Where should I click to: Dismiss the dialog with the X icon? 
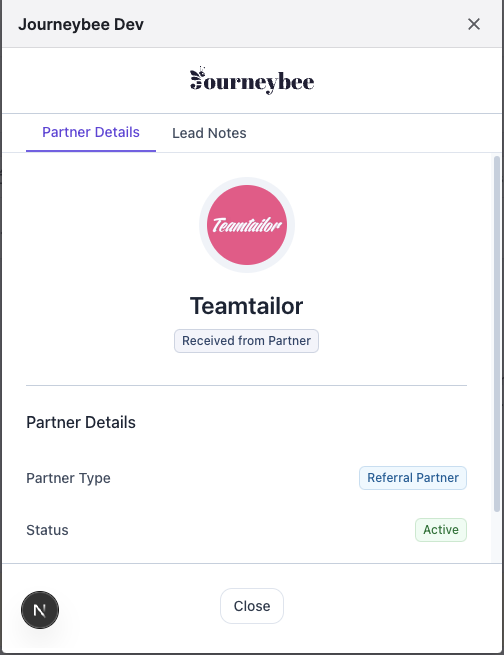(x=474, y=24)
